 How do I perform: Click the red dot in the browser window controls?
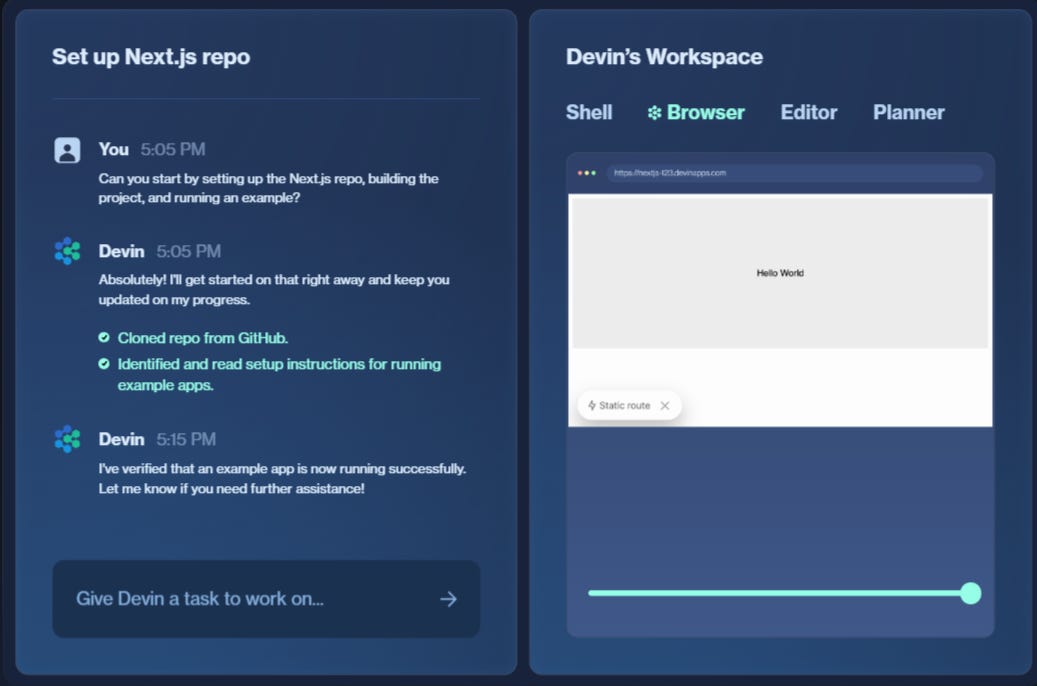[579, 173]
